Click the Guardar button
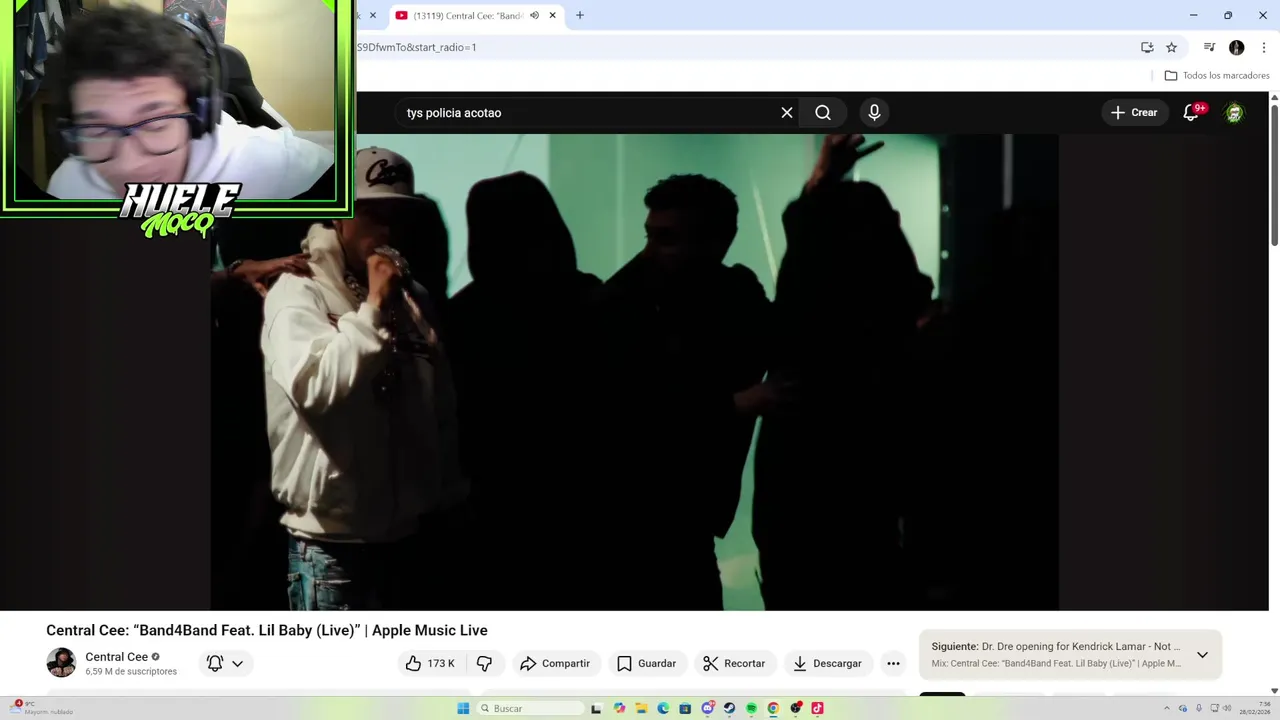The image size is (1280, 720). tap(646, 663)
